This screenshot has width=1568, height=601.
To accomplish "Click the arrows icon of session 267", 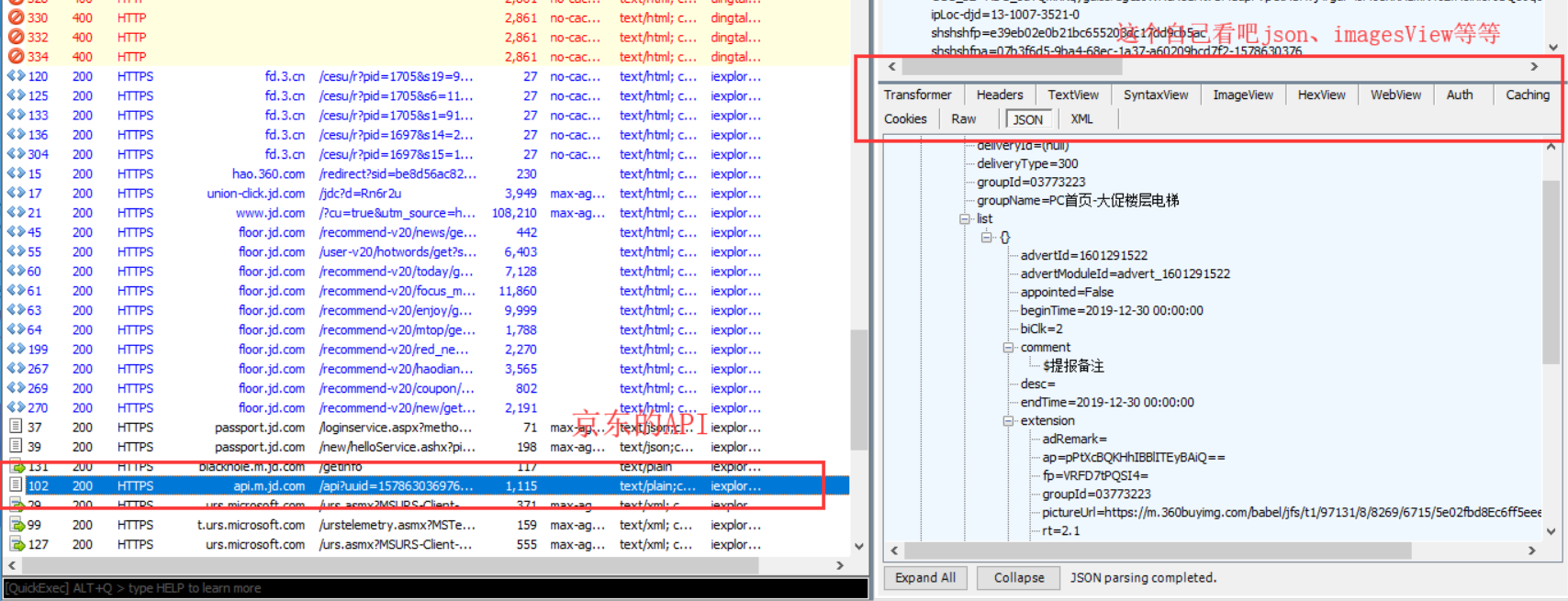I will (x=16, y=369).
